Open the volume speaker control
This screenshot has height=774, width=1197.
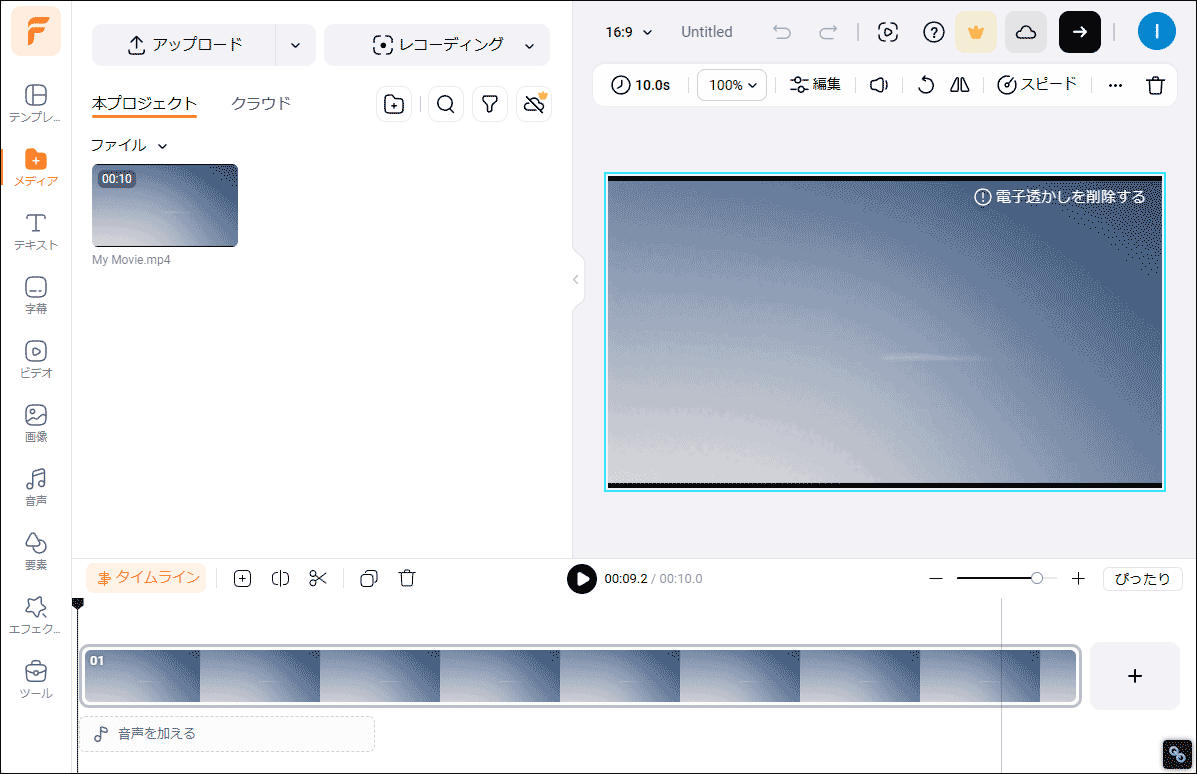(x=879, y=85)
